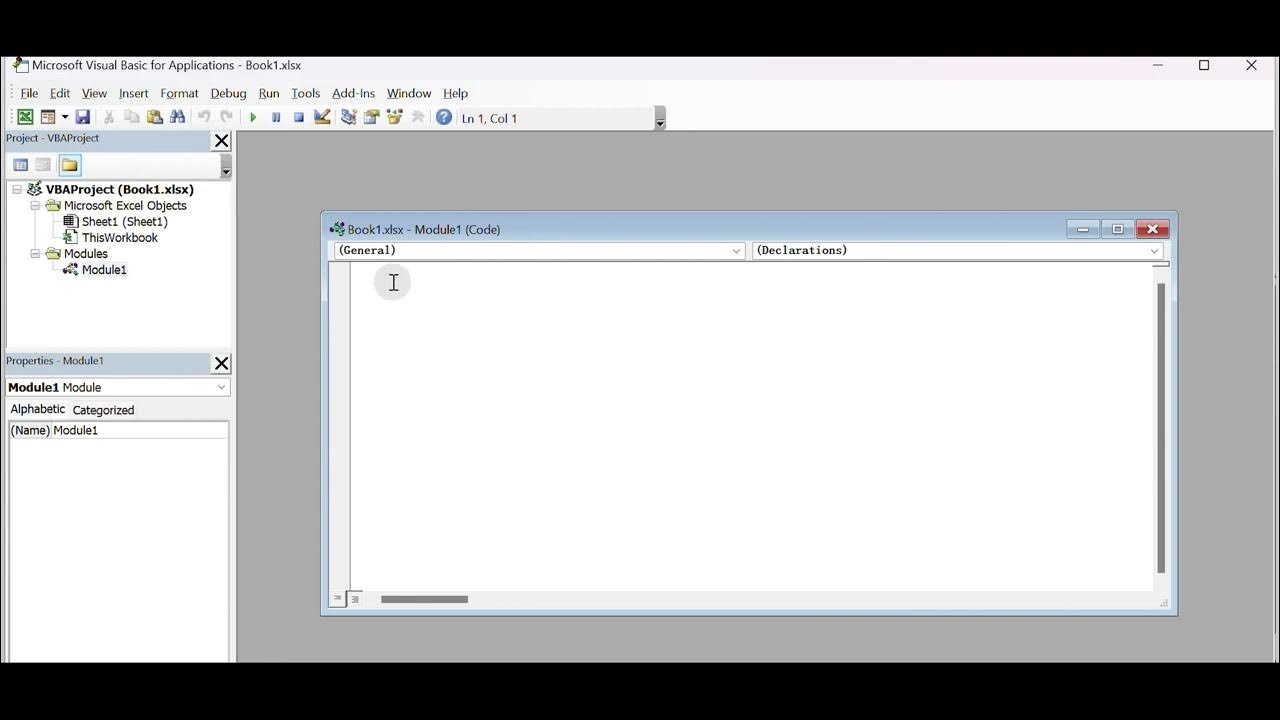Open Project Explorer from the toolbar
Image resolution: width=1280 pixels, height=720 pixels.
click(348, 117)
